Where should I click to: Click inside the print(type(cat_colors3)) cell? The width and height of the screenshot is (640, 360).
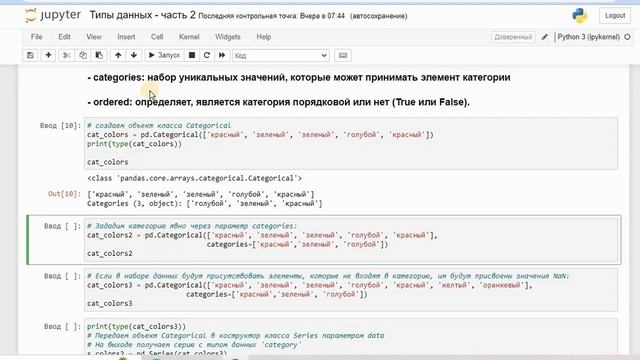click(351, 337)
